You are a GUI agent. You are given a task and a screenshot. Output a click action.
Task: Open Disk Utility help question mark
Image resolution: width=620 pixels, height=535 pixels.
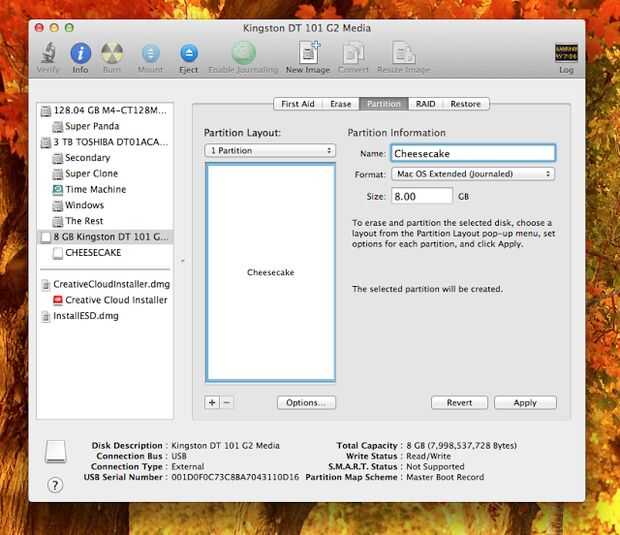(55, 485)
